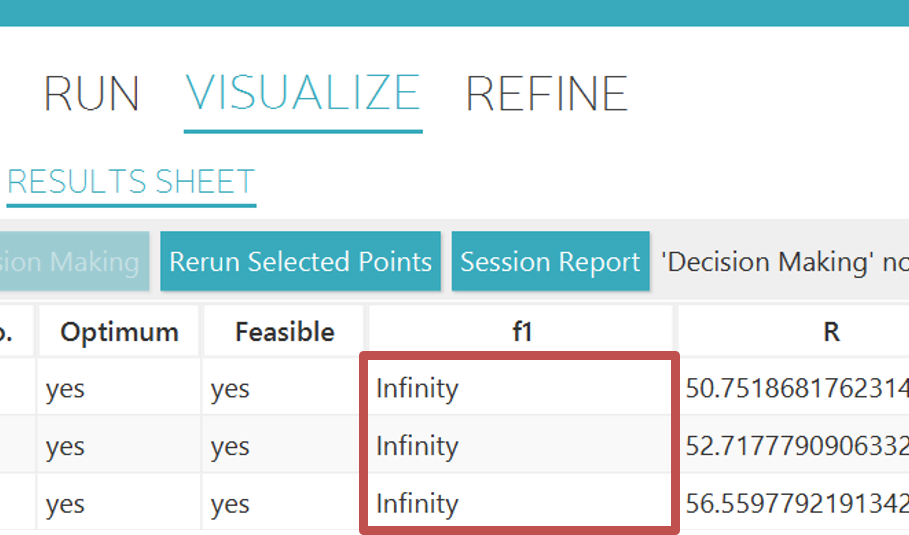The height and width of the screenshot is (535, 909).
Task: Open the Session Report
Action: click(x=550, y=262)
